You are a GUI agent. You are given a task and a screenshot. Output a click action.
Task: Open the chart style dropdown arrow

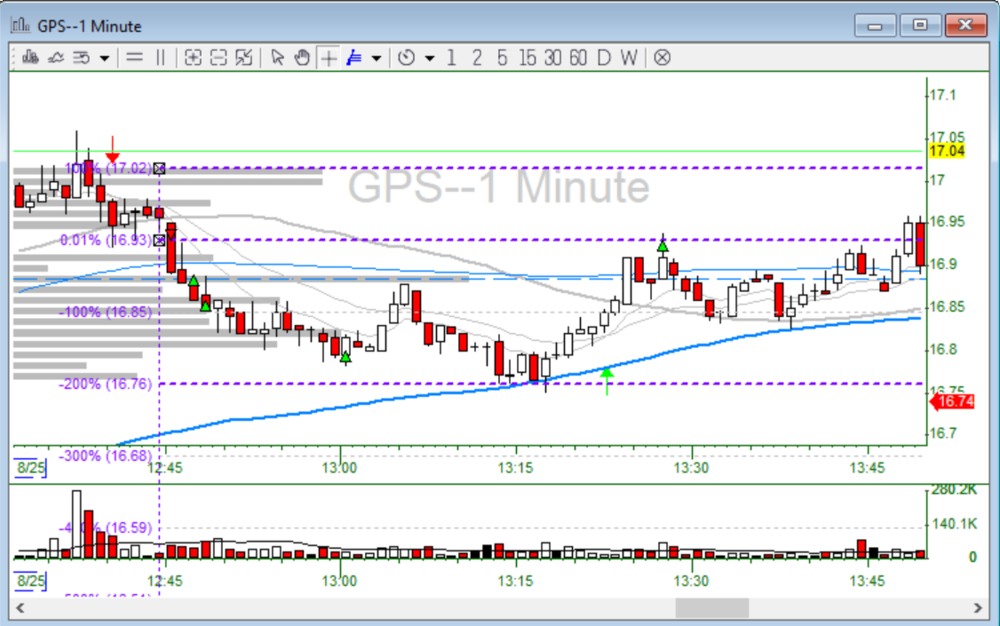click(x=103, y=58)
